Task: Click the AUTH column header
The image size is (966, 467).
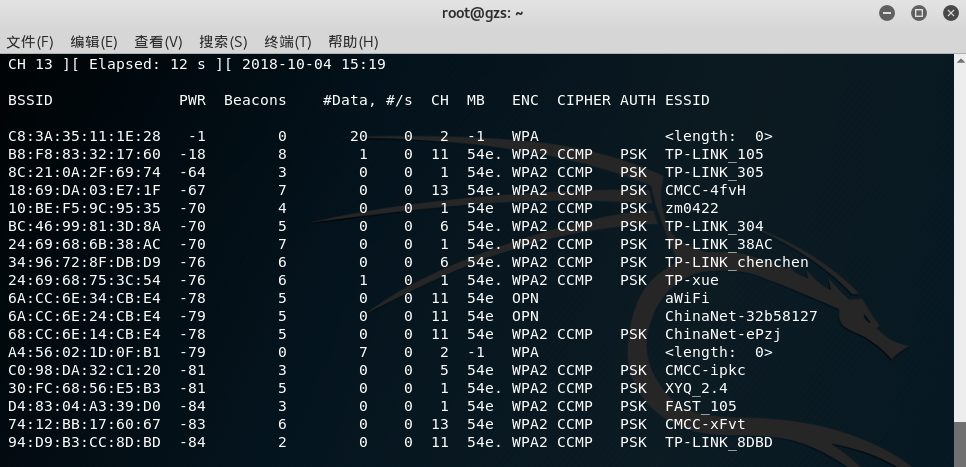Action: 638,100
